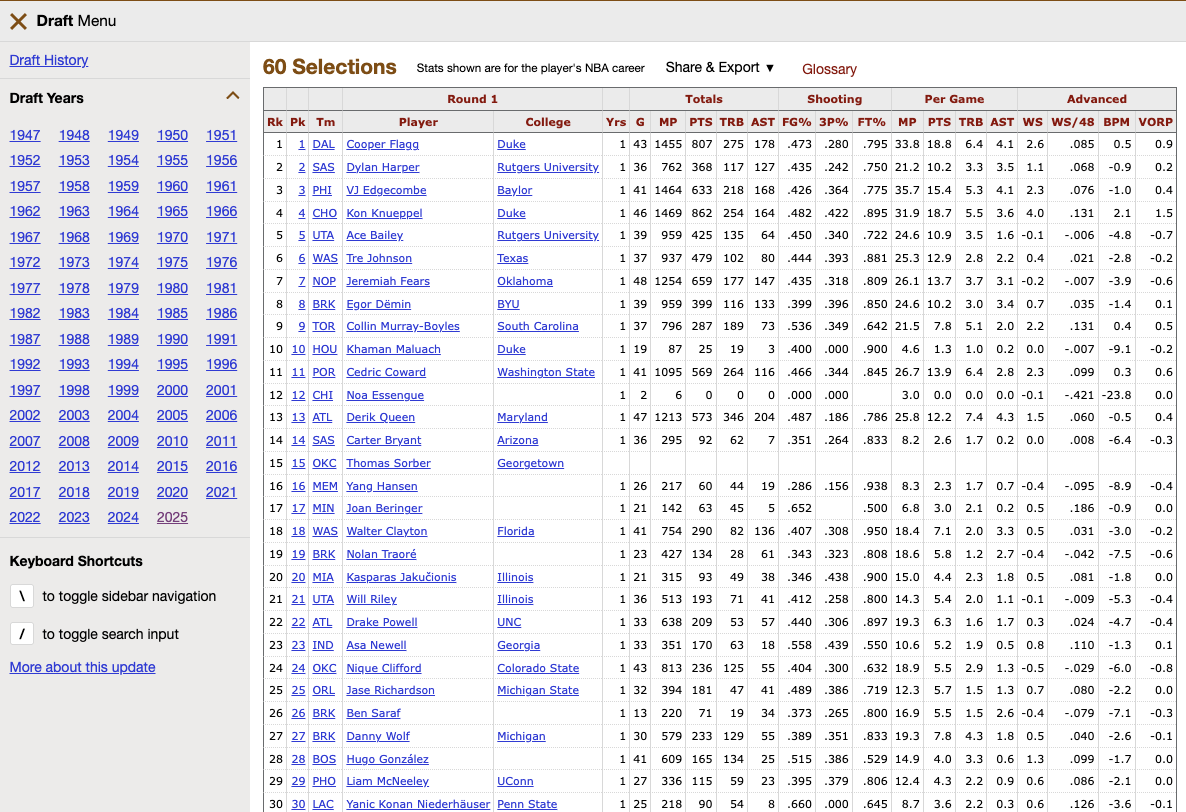The width and height of the screenshot is (1186, 812).
Task: Open the Duke college page
Action: point(511,144)
